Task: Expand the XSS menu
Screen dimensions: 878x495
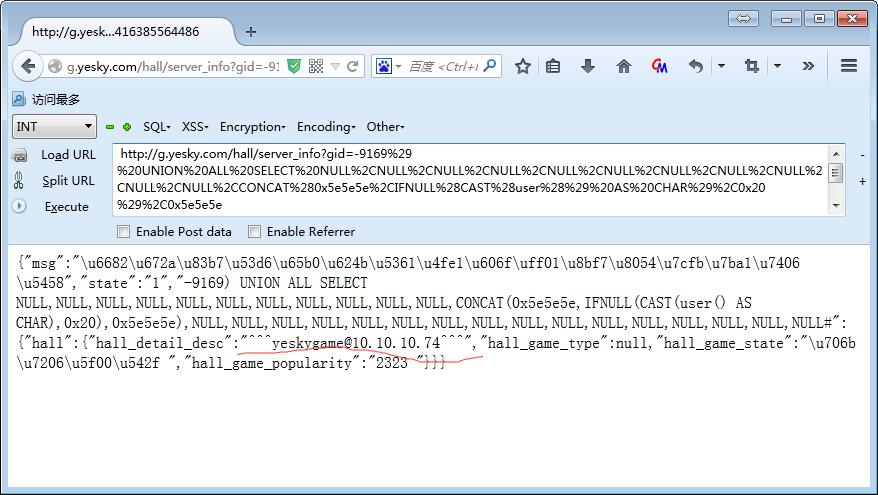Action: (x=195, y=127)
